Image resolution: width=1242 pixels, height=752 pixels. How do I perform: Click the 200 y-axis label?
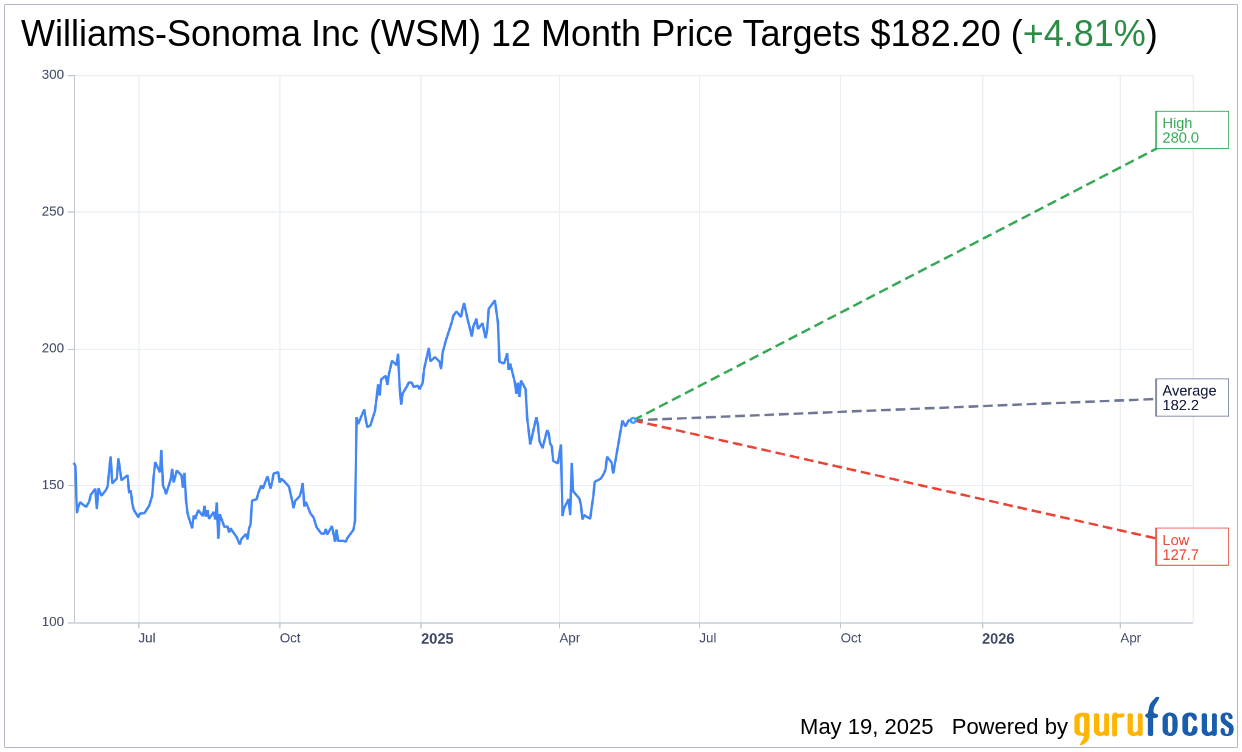(x=53, y=349)
